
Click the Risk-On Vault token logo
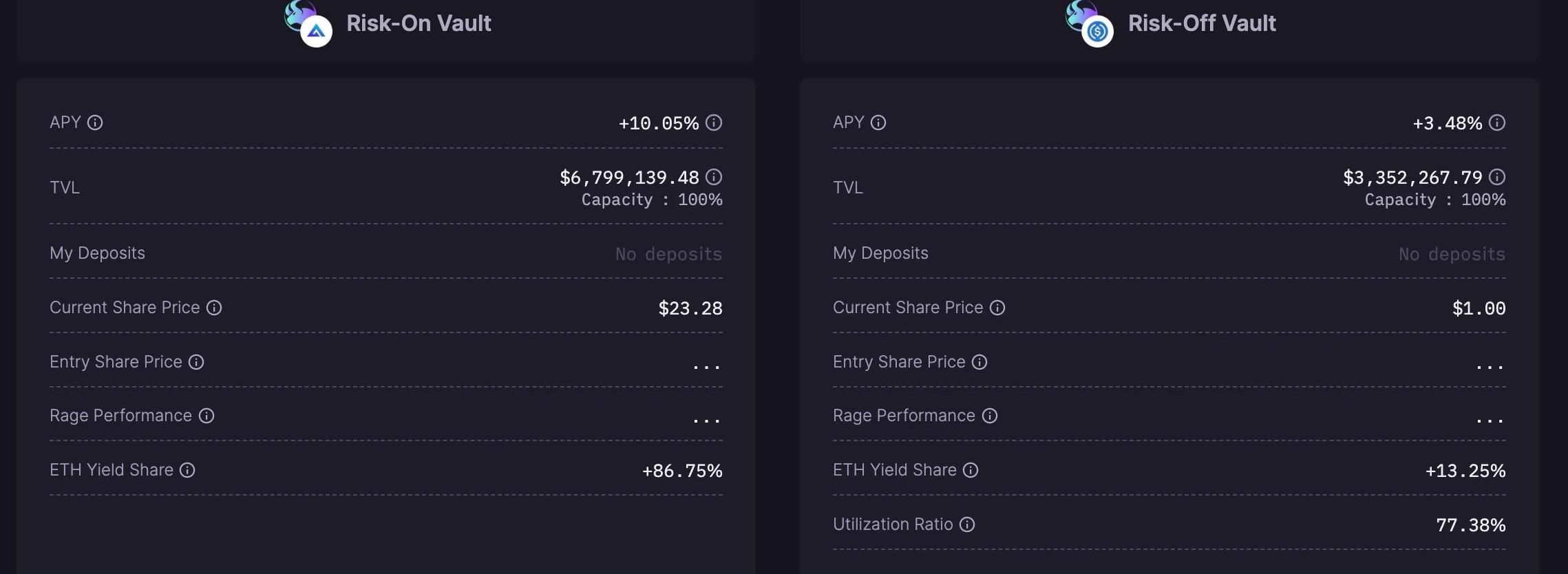pyautogui.click(x=316, y=30)
